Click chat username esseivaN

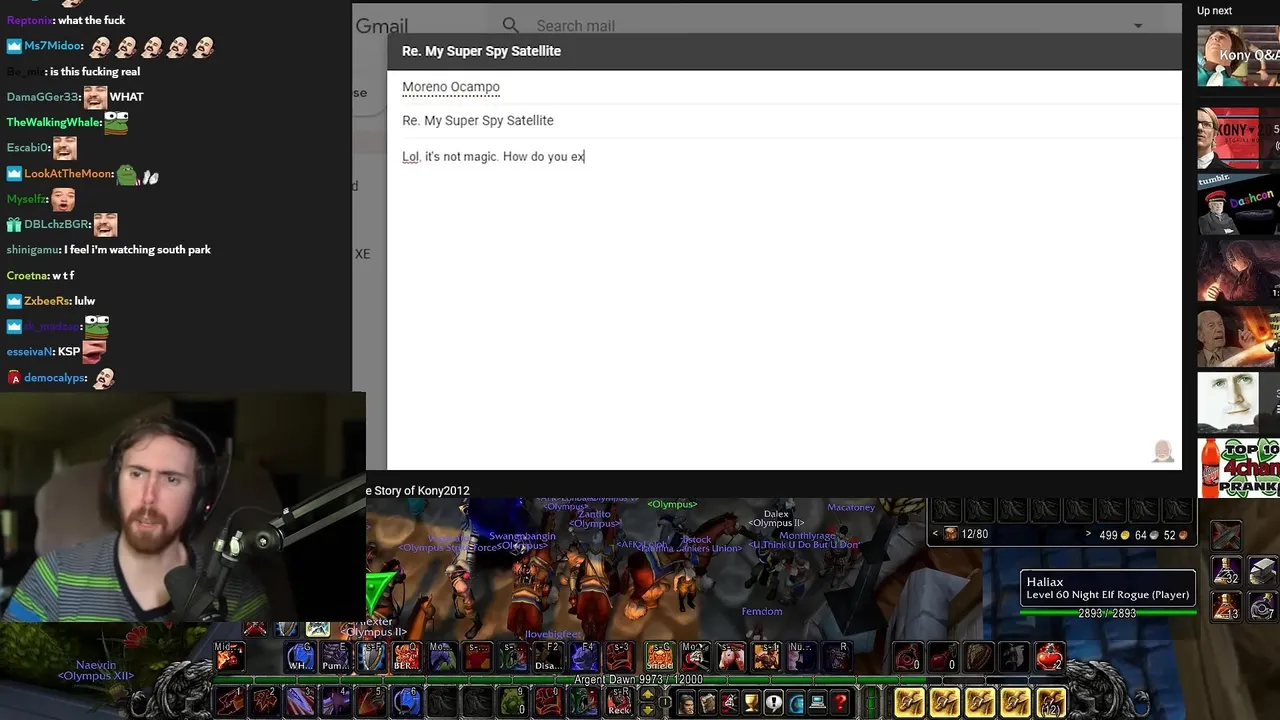29,352
